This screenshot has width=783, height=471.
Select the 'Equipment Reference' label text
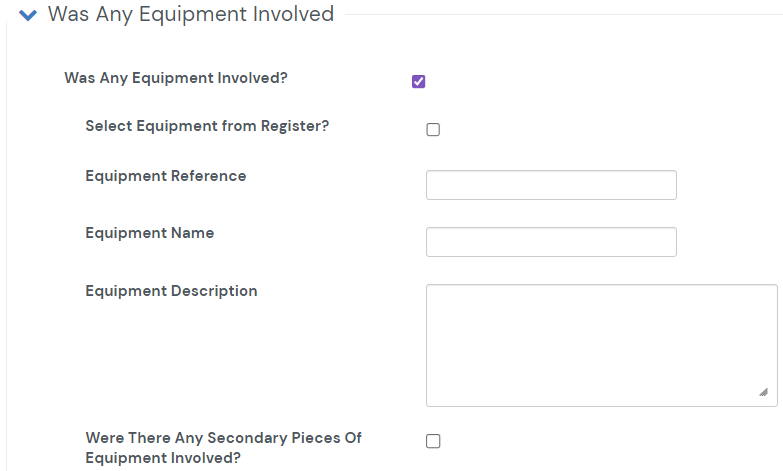166,176
